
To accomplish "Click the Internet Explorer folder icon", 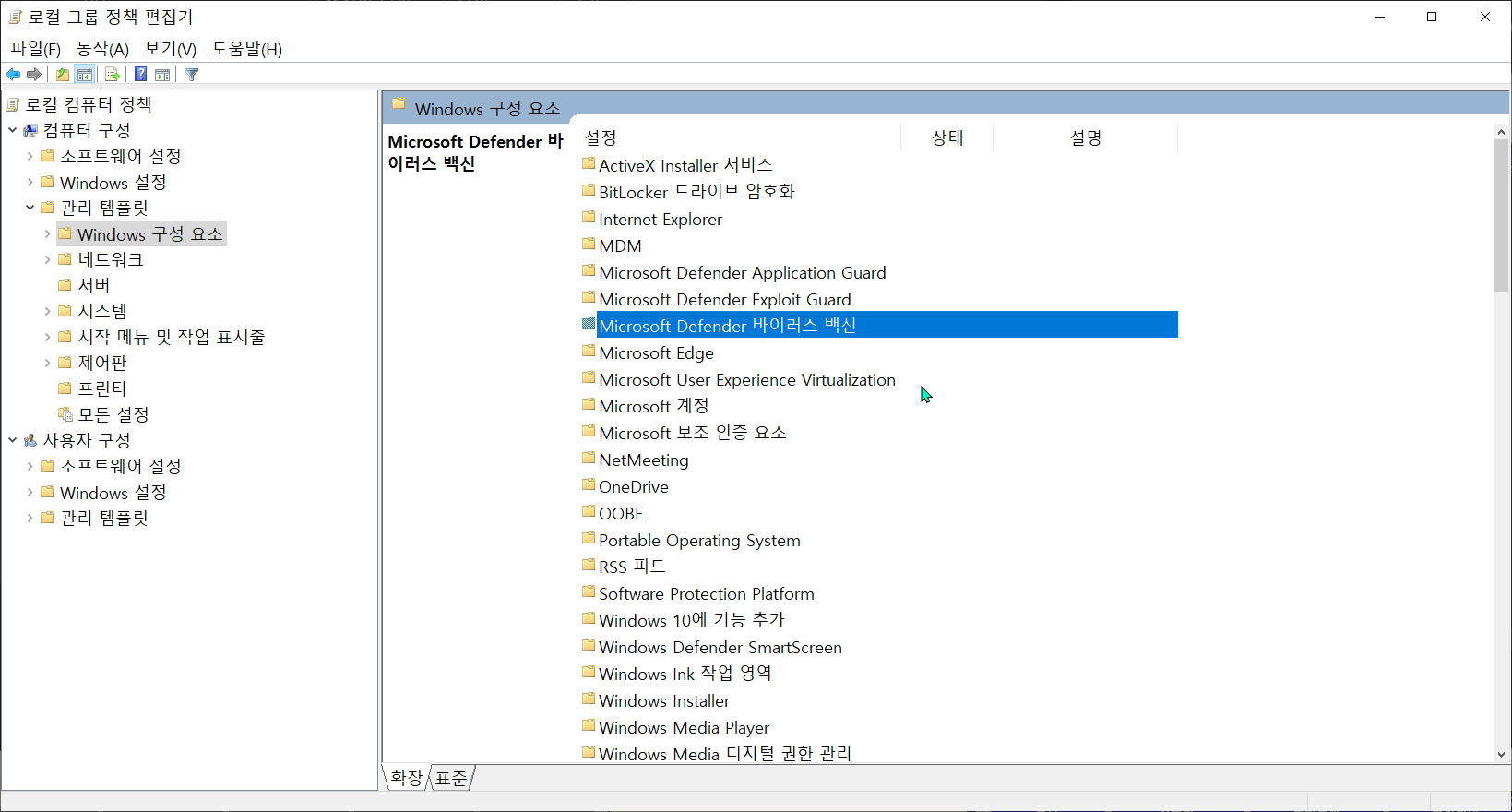I will [x=589, y=218].
